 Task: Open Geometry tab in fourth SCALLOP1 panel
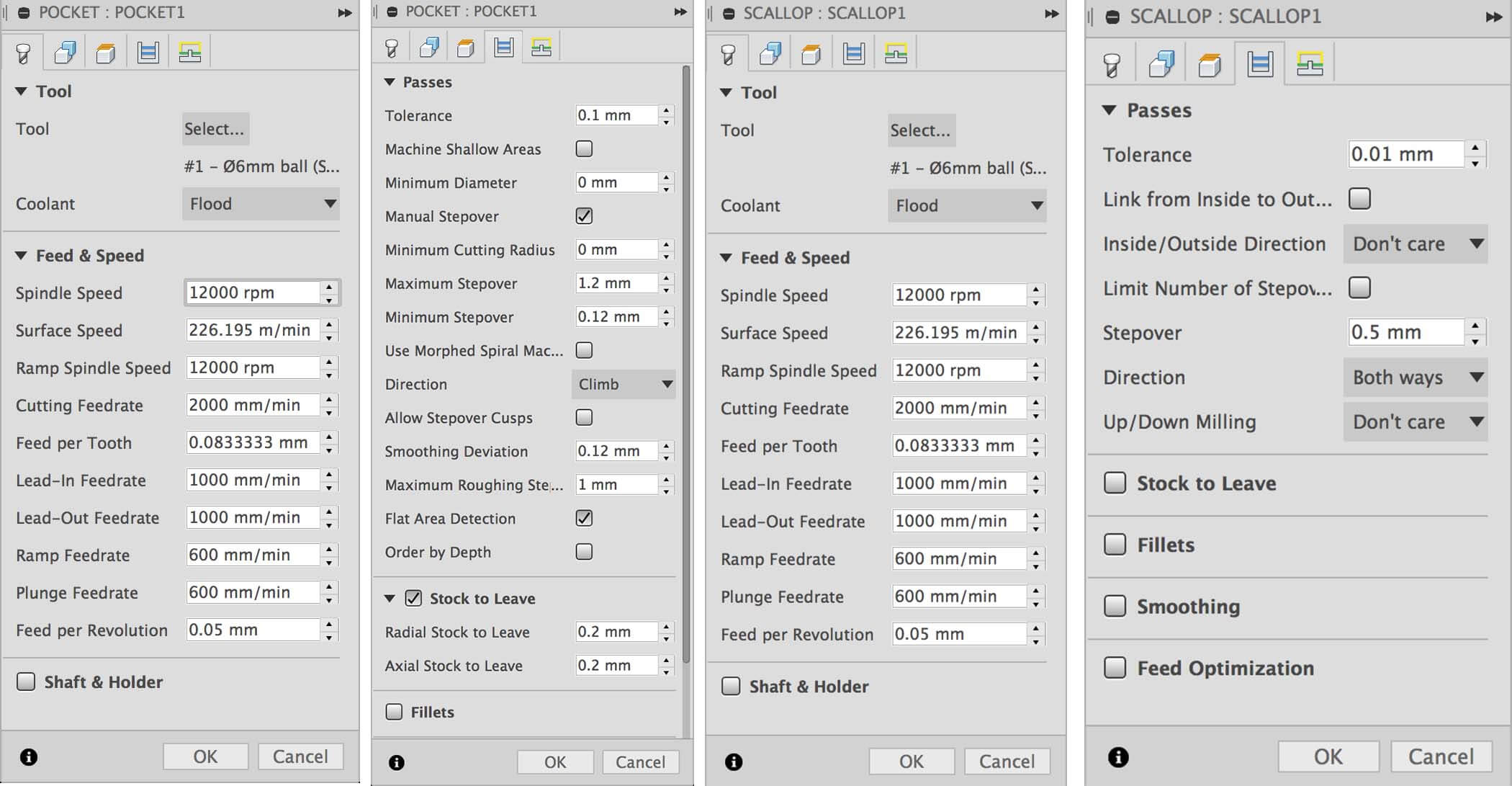pyautogui.click(x=1161, y=65)
